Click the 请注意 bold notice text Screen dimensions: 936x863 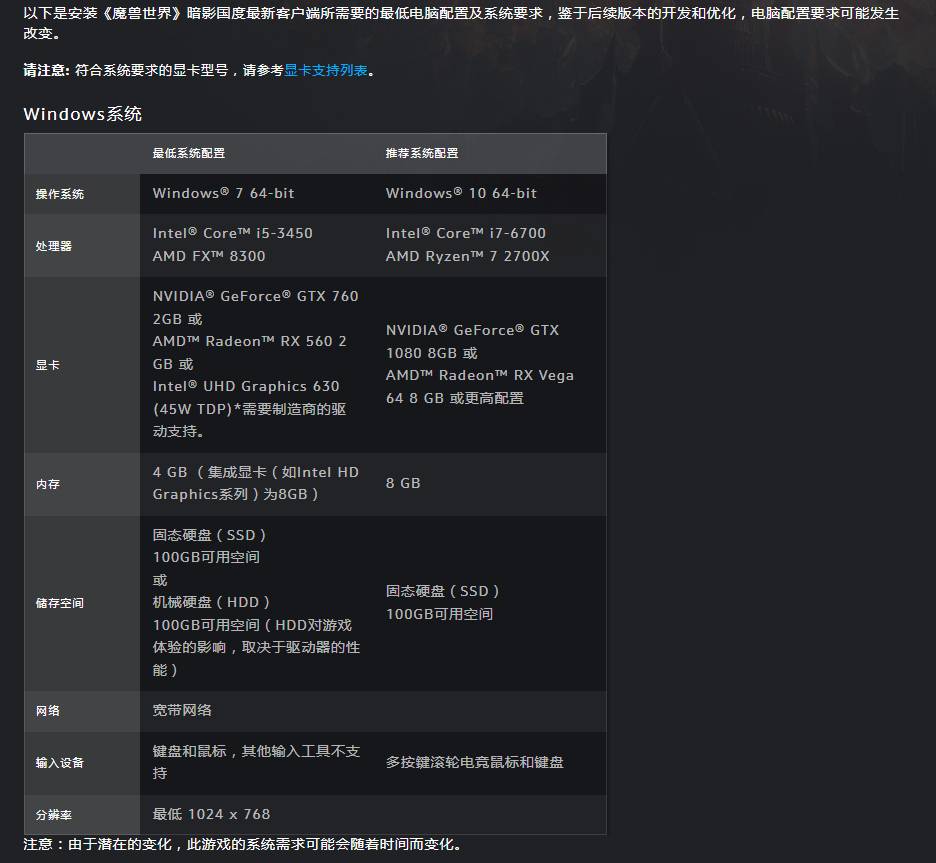47,70
